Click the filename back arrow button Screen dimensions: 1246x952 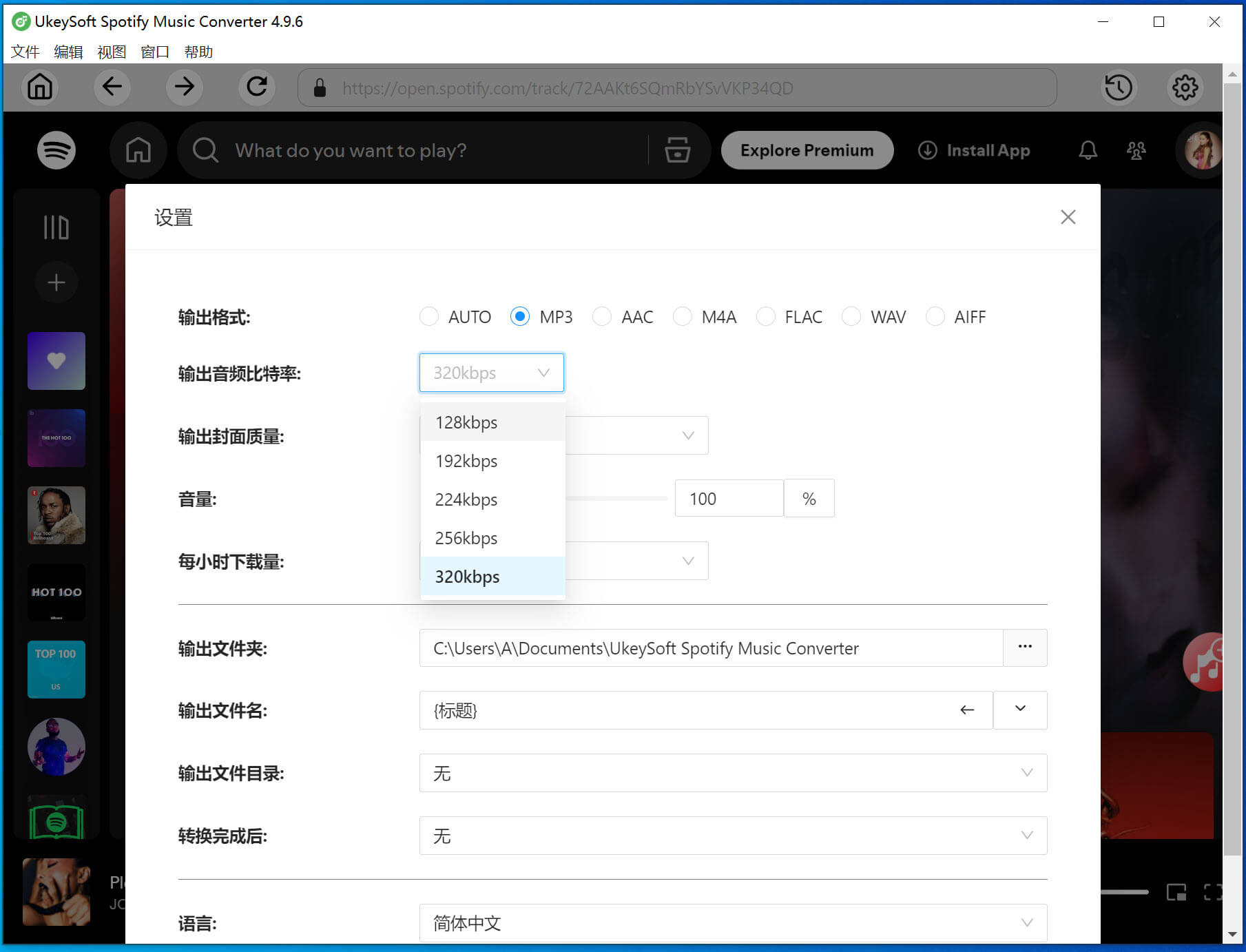pos(967,710)
